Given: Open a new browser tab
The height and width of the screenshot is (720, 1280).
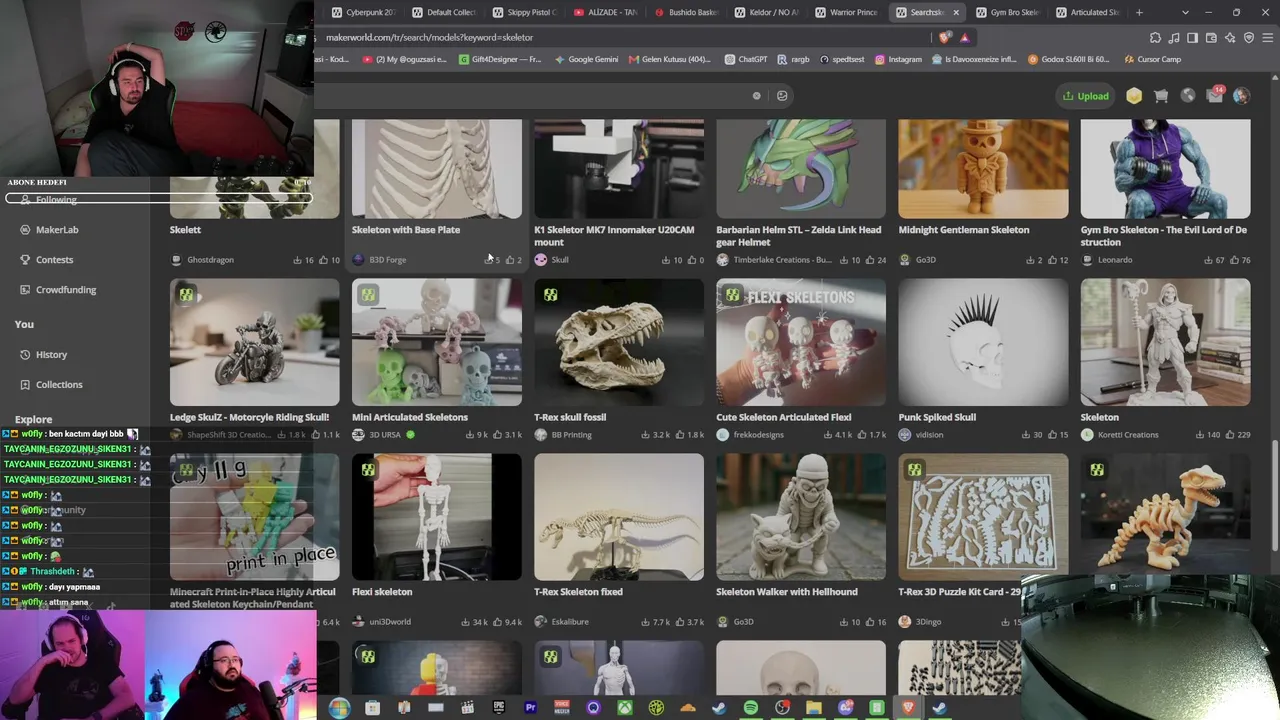Looking at the screenshot, I should [x=1139, y=13].
